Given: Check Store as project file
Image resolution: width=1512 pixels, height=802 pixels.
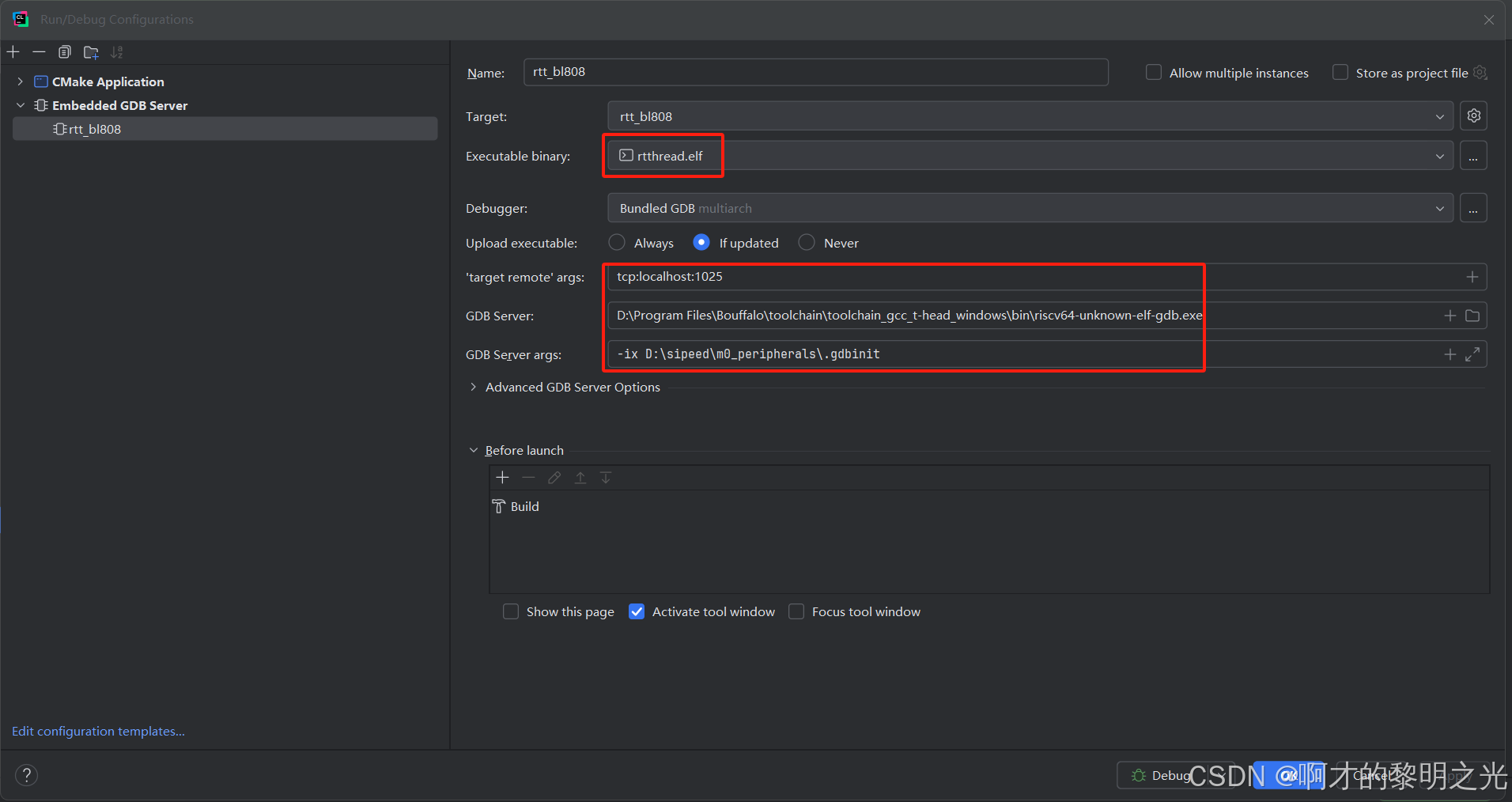Looking at the screenshot, I should point(1341,72).
